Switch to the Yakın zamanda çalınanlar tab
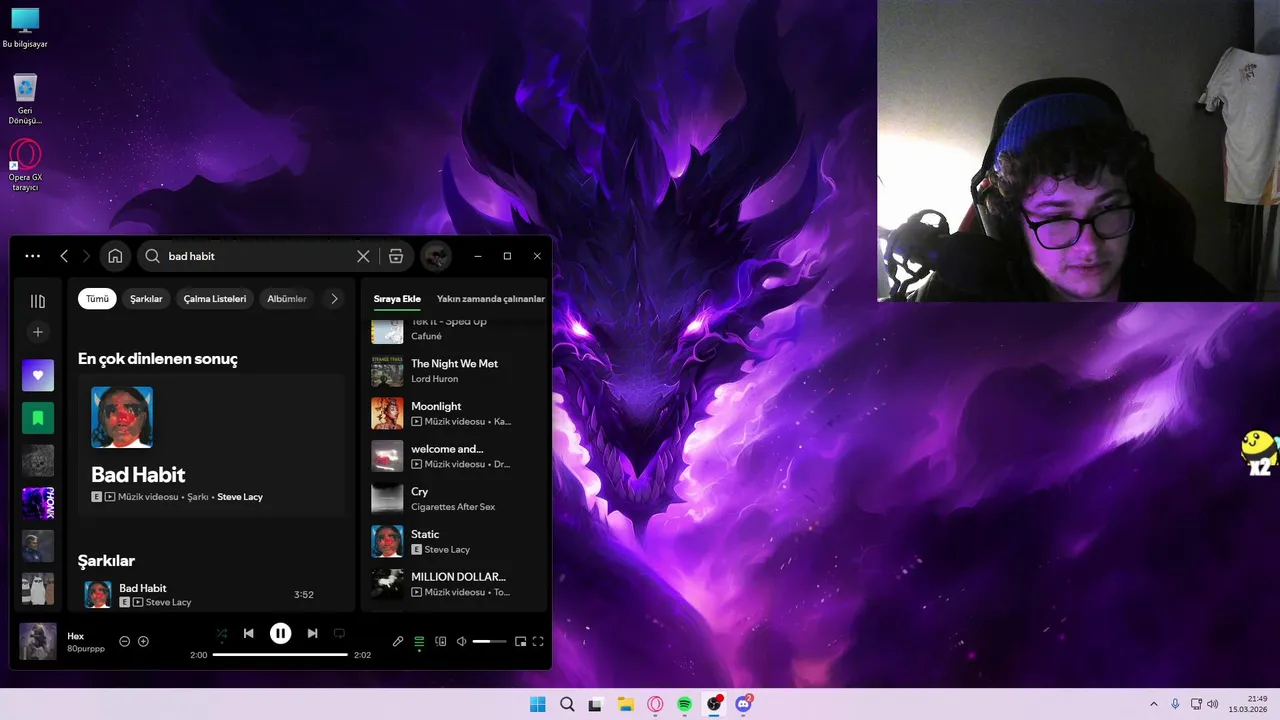 [x=491, y=299]
